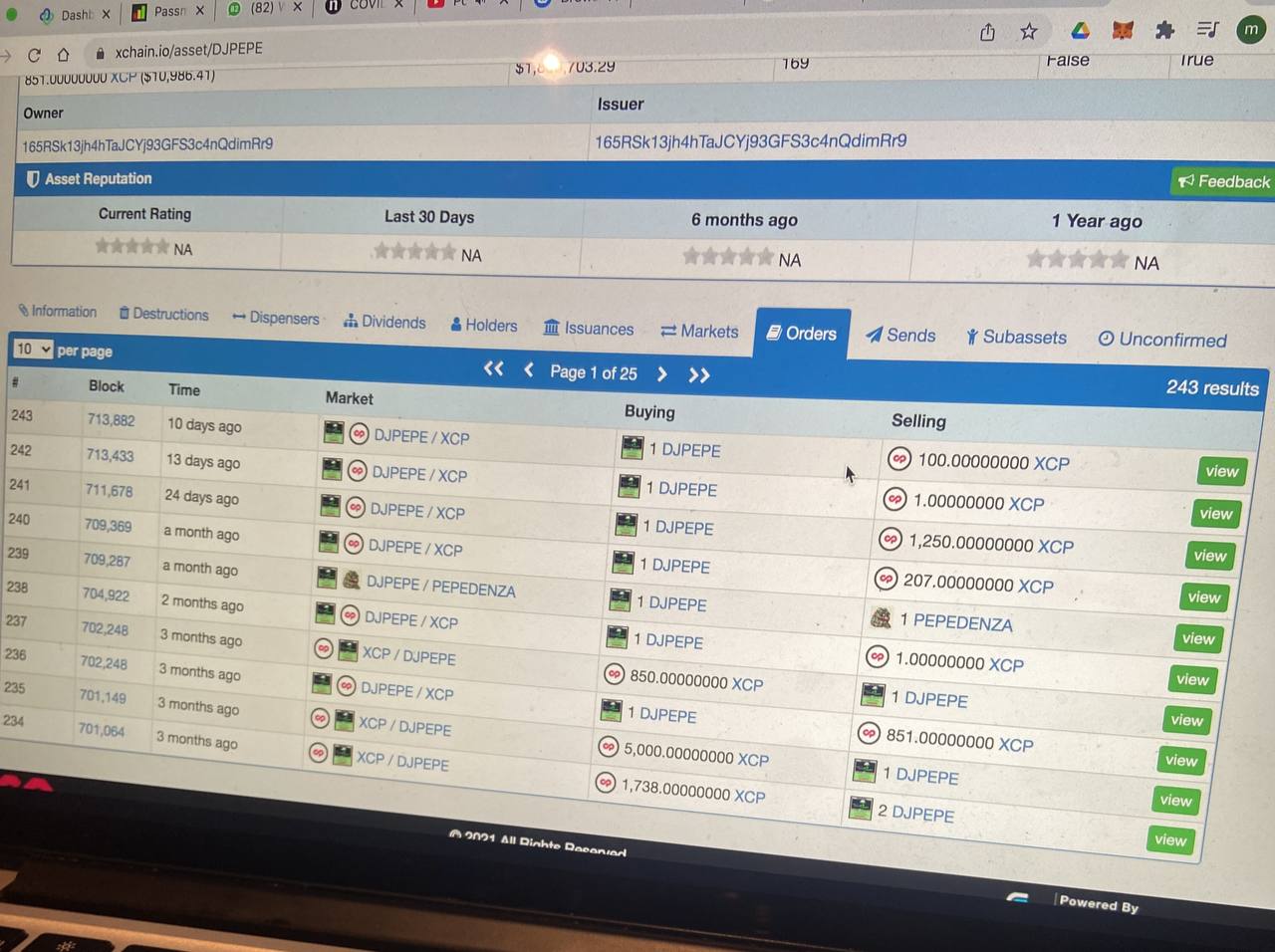
Task: Open the XCP / DJPEPE market in row 237
Action: [409, 655]
